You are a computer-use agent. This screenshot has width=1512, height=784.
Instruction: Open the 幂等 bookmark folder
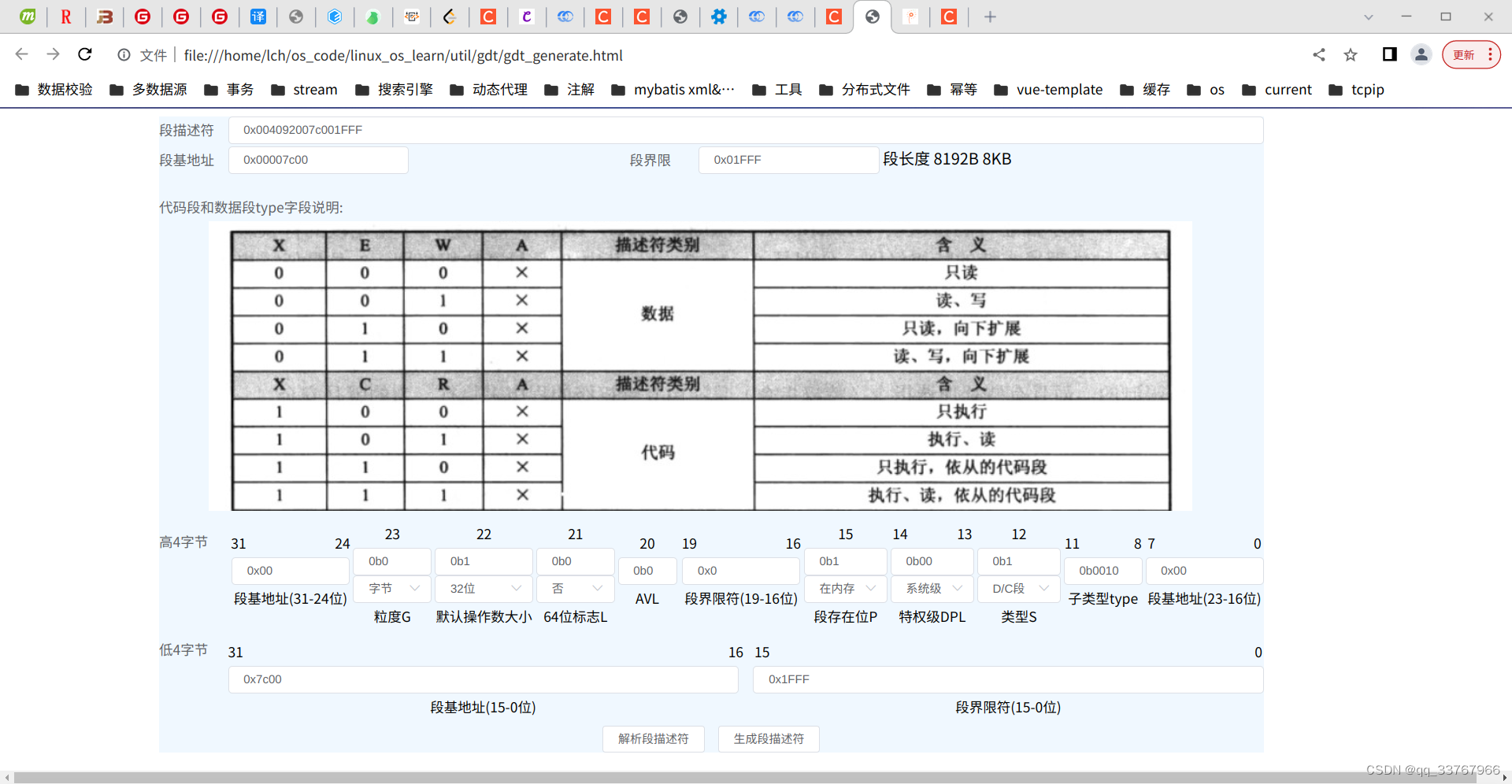(x=952, y=90)
